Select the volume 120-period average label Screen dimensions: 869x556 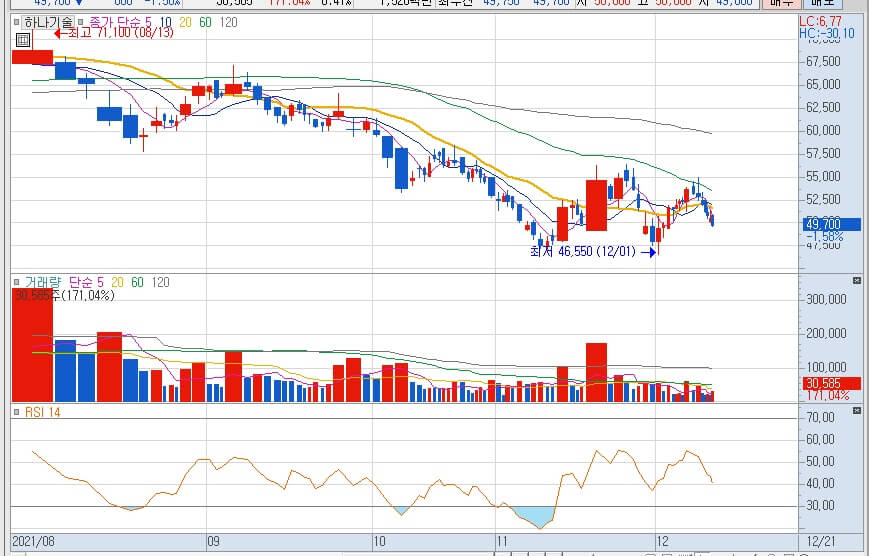[160, 283]
